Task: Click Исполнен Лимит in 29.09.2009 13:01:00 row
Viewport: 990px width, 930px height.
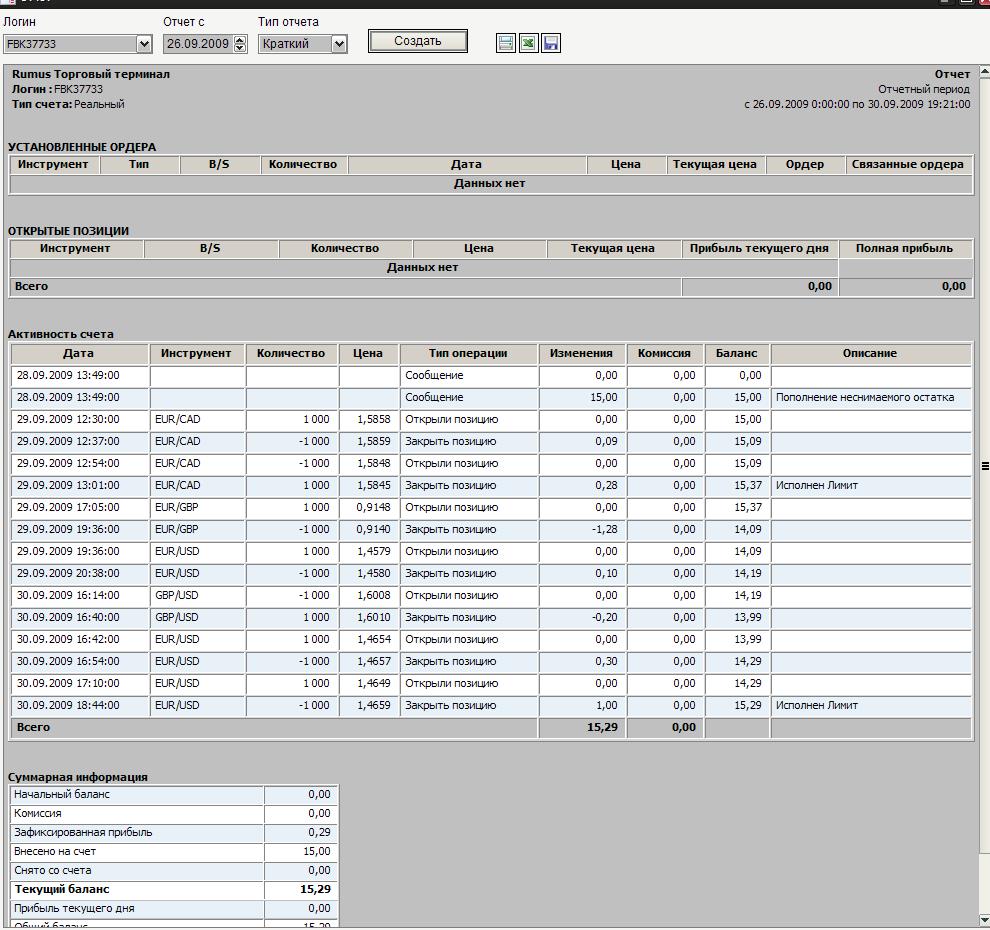Action: tap(816, 486)
